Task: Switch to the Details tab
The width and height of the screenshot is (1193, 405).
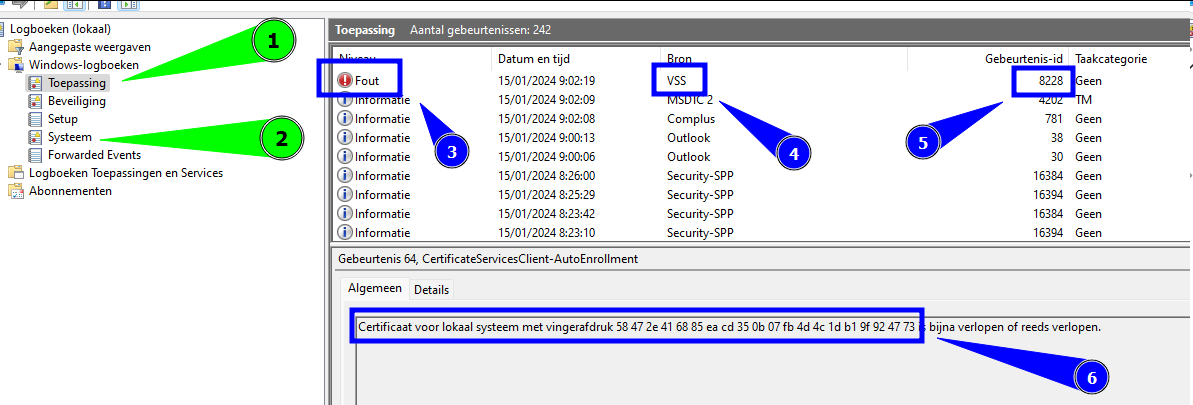Action: (431, 290)
